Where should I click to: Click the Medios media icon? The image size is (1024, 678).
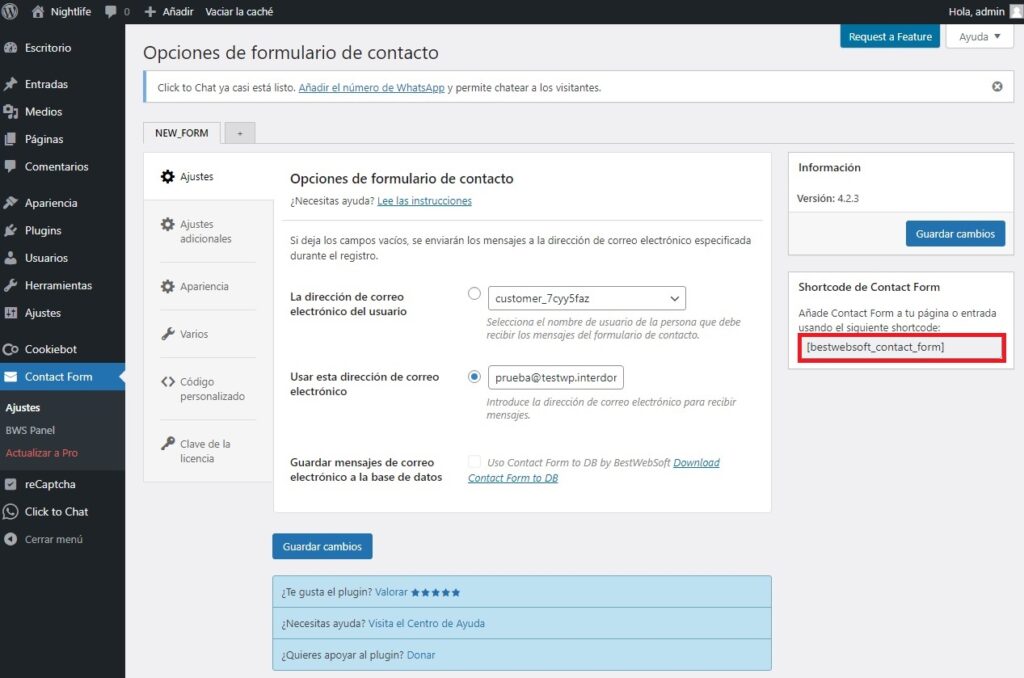(10, 112)
